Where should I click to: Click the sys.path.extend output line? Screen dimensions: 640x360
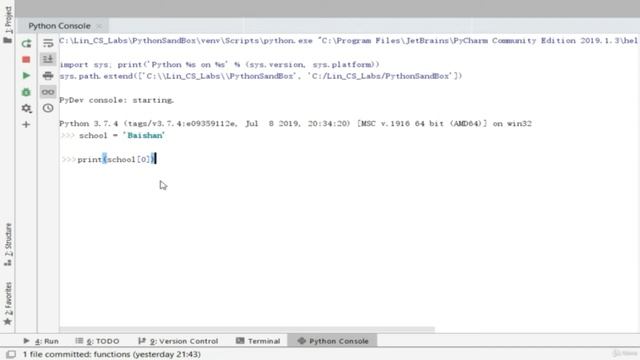pyautogui.click(x=261, y=76)
